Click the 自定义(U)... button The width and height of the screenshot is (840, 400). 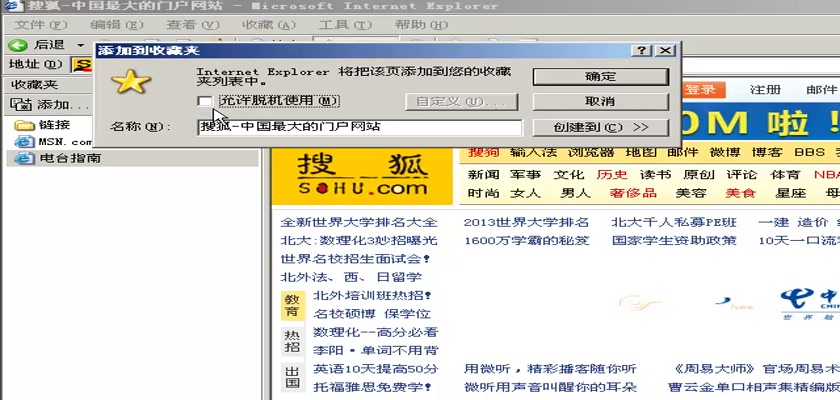[x=461, y=102]
